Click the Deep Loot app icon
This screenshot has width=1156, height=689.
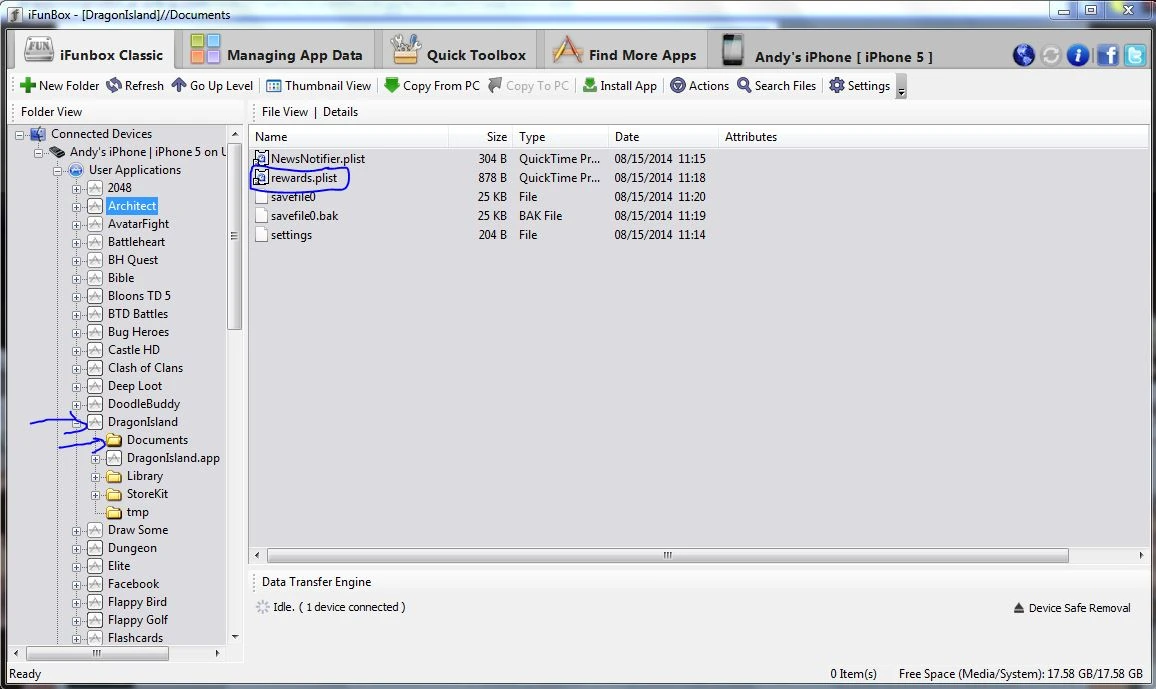click(x=94, y=386)
